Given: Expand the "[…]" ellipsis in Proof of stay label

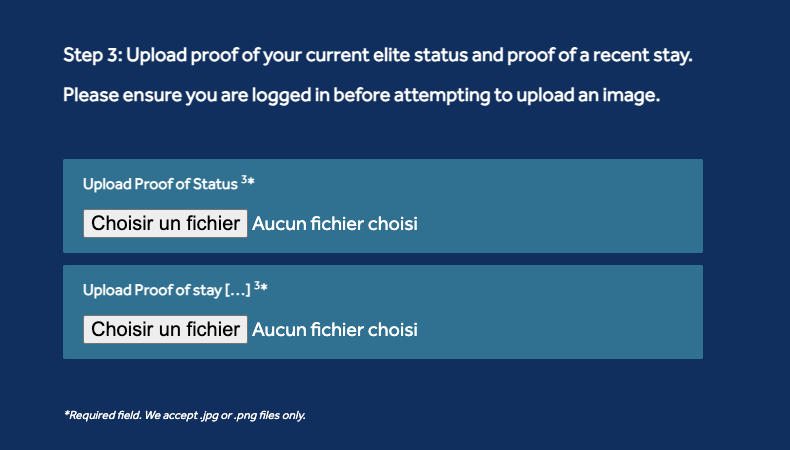Looking at the screenshot, I should (237, 291).
